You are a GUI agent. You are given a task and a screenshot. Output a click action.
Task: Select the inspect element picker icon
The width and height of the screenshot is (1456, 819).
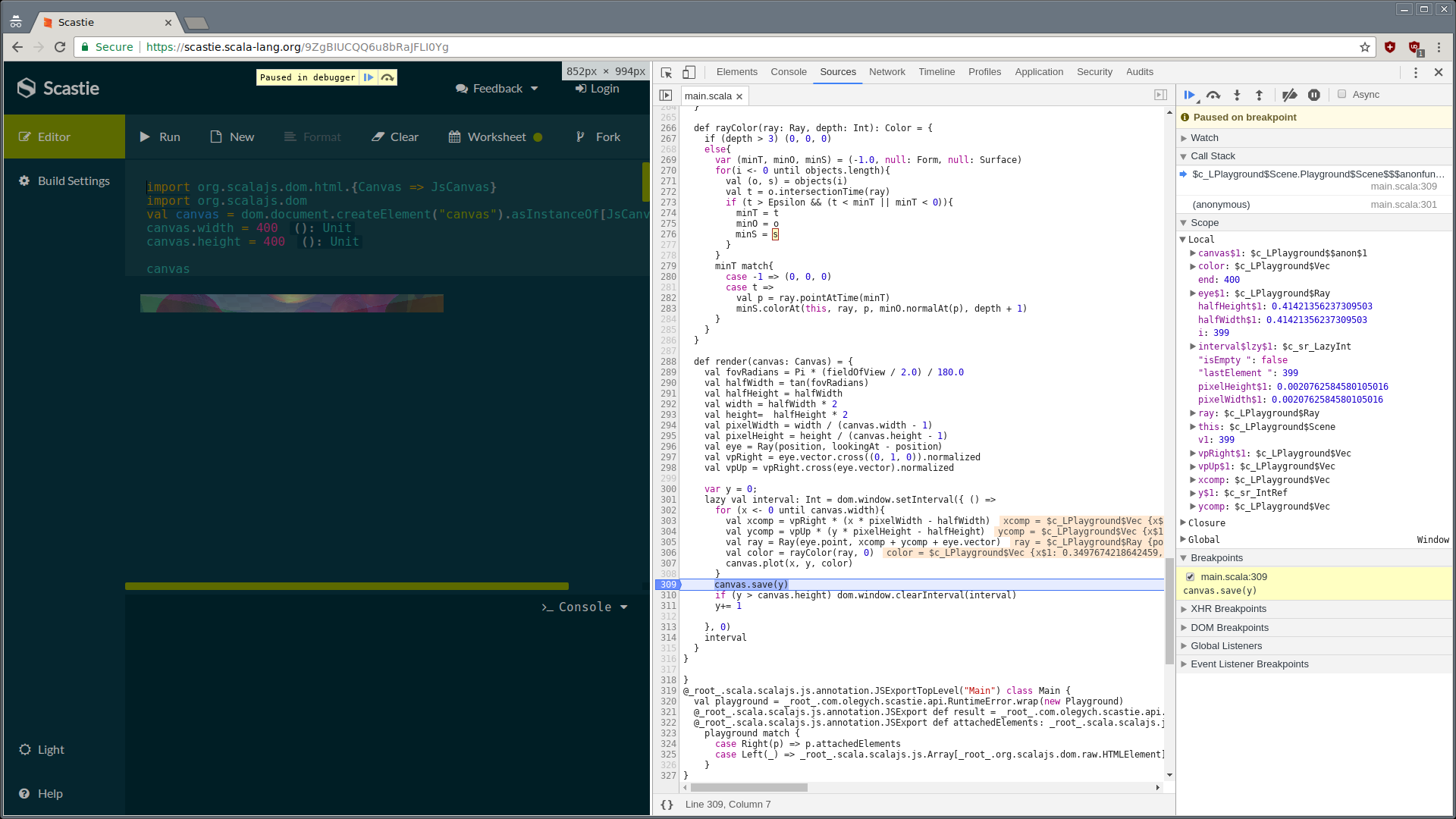pos(667,73)
